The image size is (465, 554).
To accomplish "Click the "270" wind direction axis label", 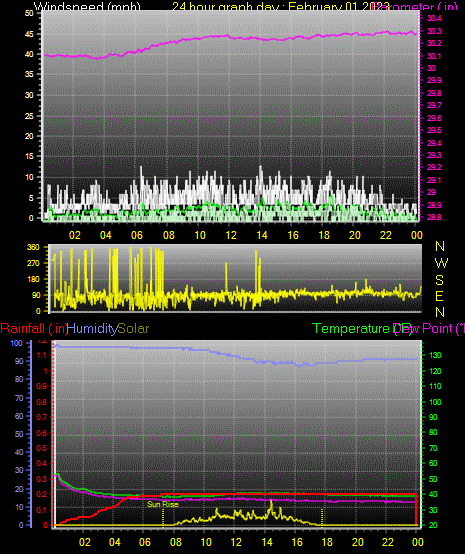I will pos(33,263).
